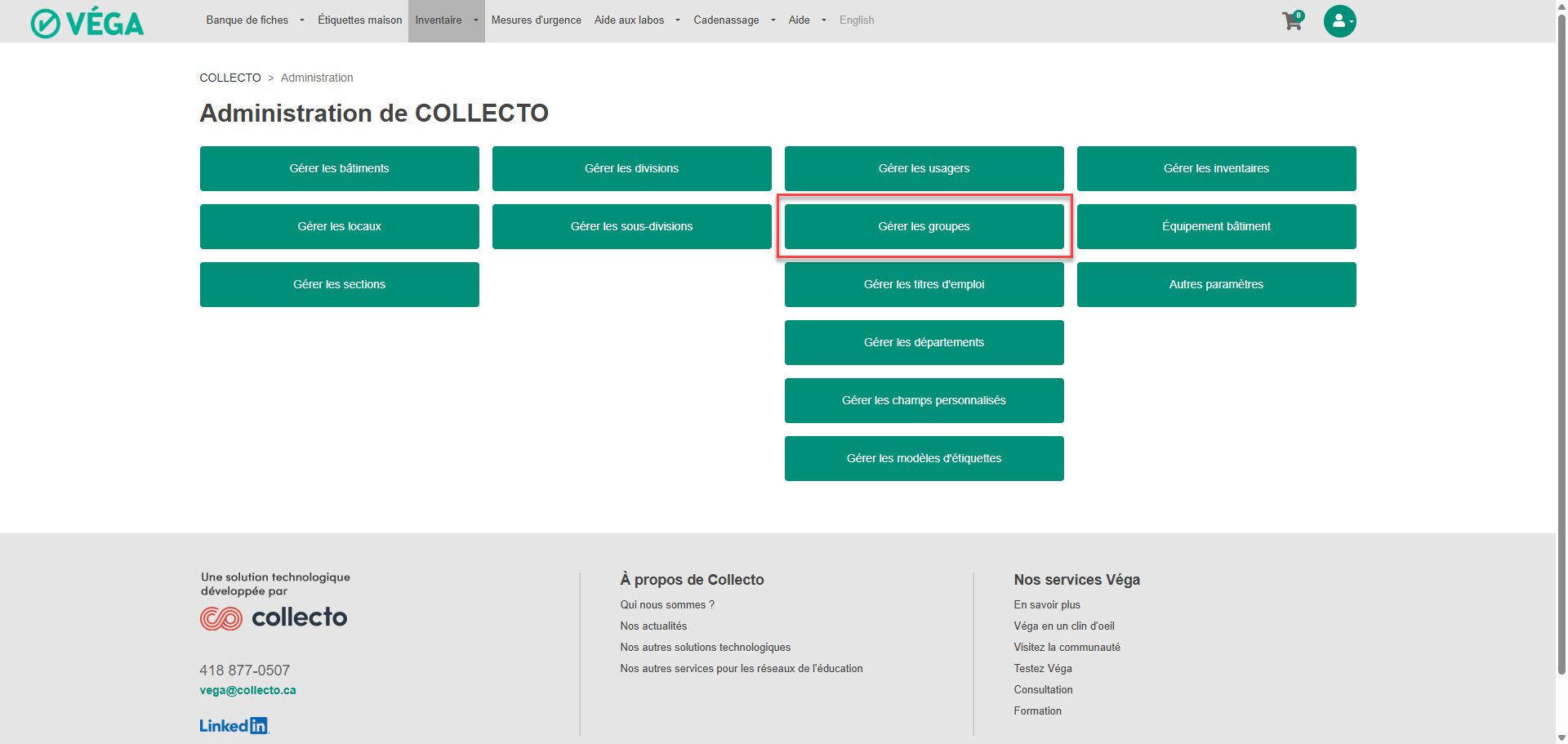The width and height of the screenshot is (1568, 744).
Task: Switch language to English
Action: click(856, 20)
